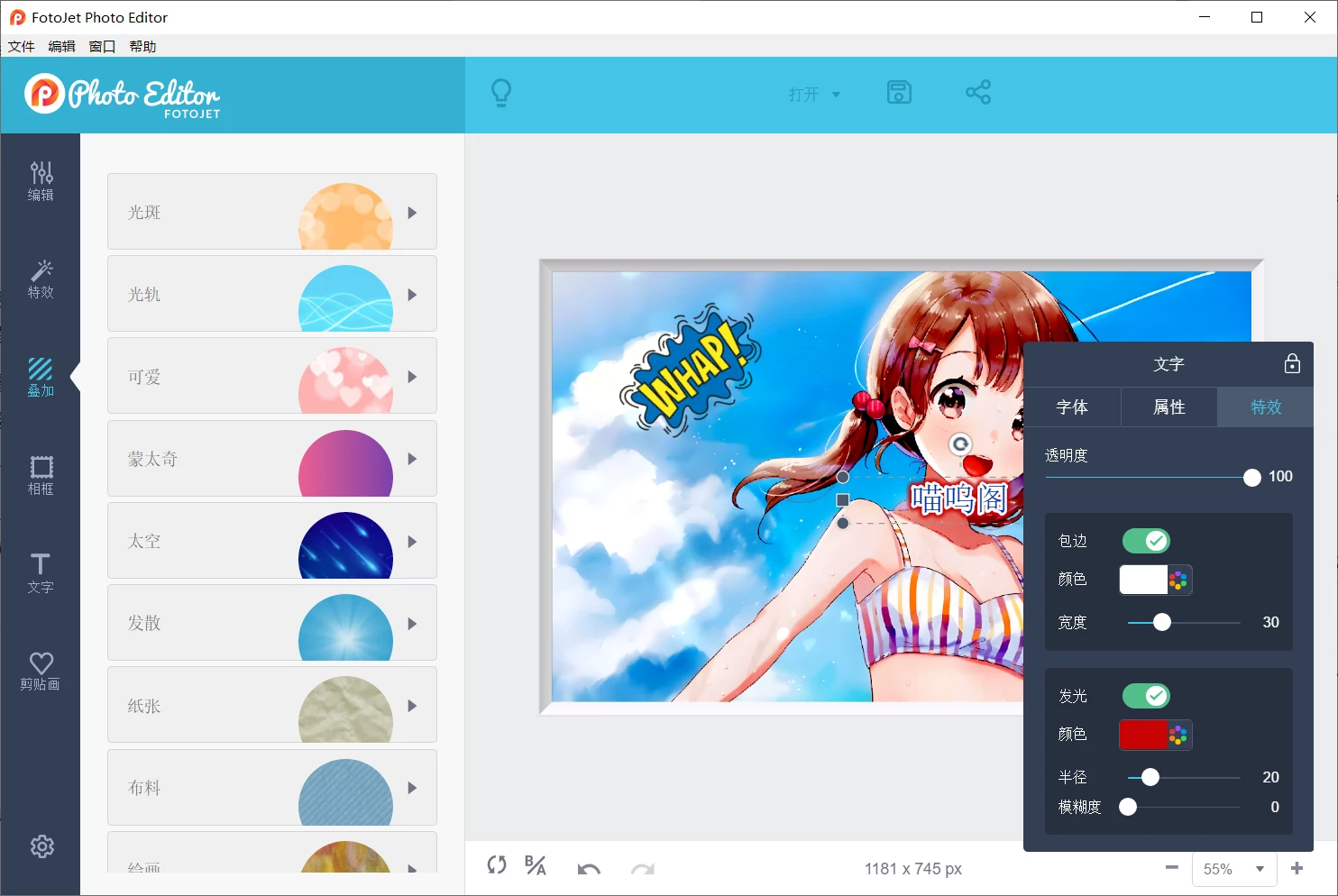This screenshot has height=896, width=1338.
Task: Open the 剪贴画 clipart tool
Action: 41,672
